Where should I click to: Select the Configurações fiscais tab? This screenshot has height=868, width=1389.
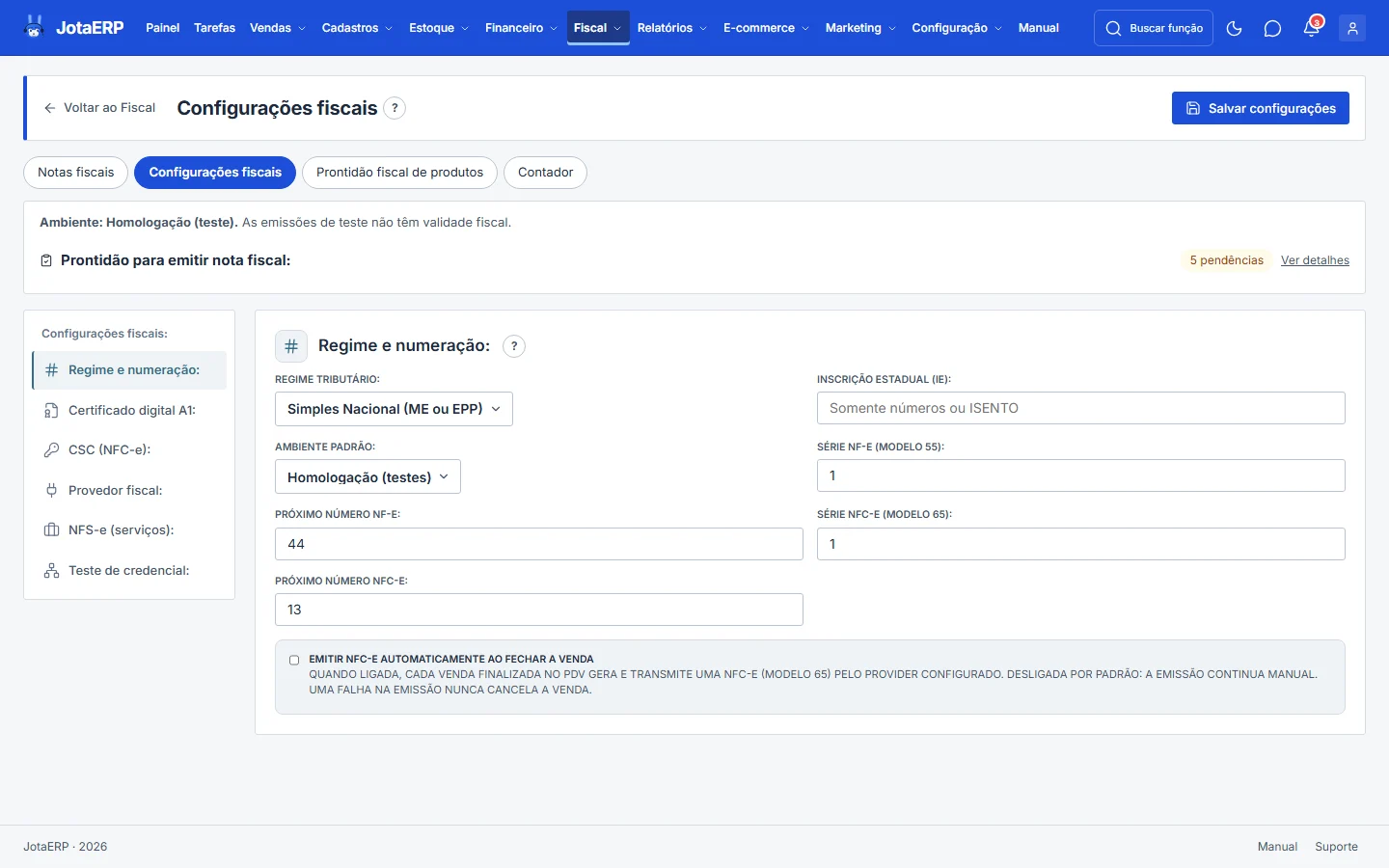215,173
